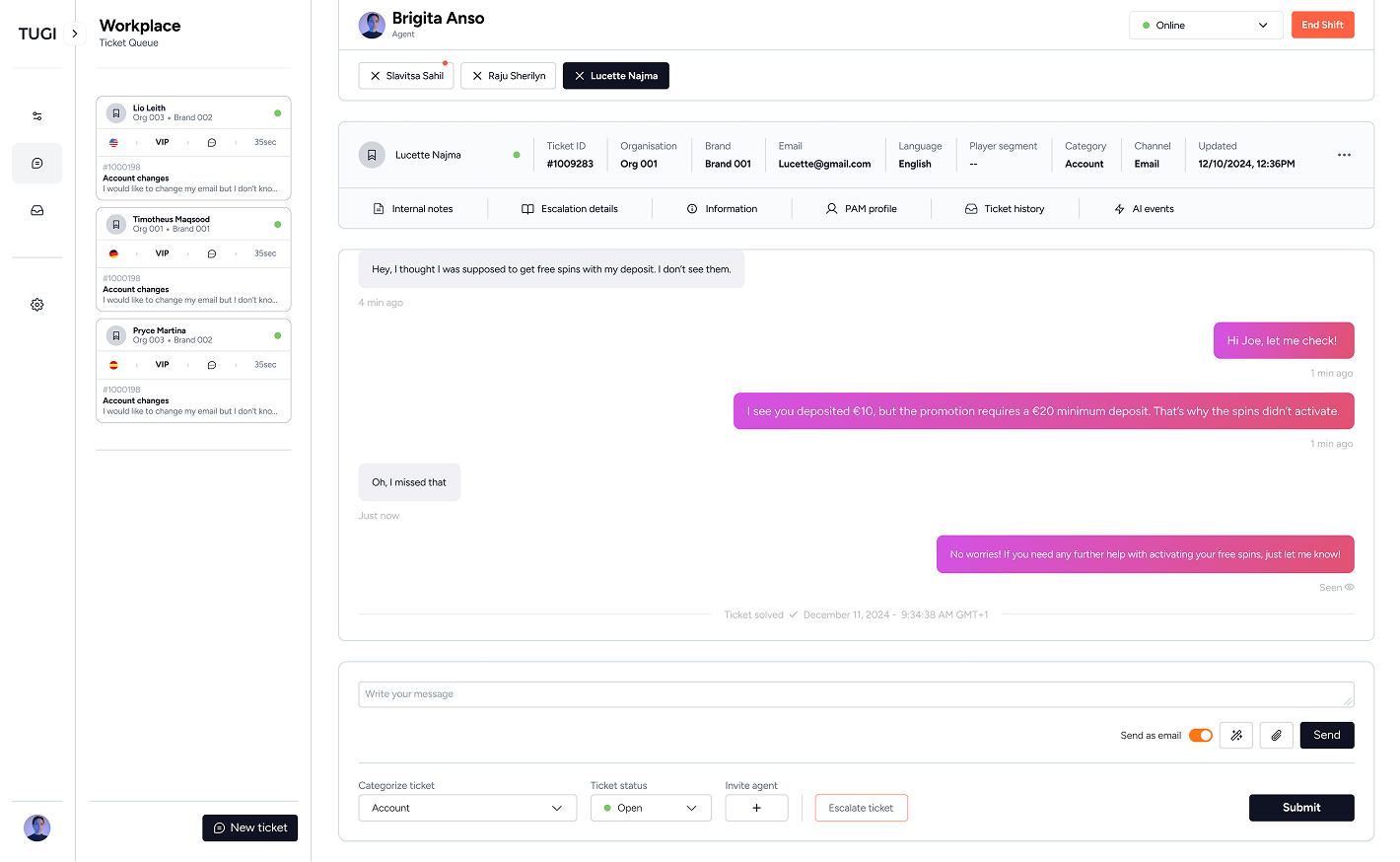Open the settings gear in sidebar
Image resolution: width=1400 pixels, height=862 pixels.
pos(37,305)
